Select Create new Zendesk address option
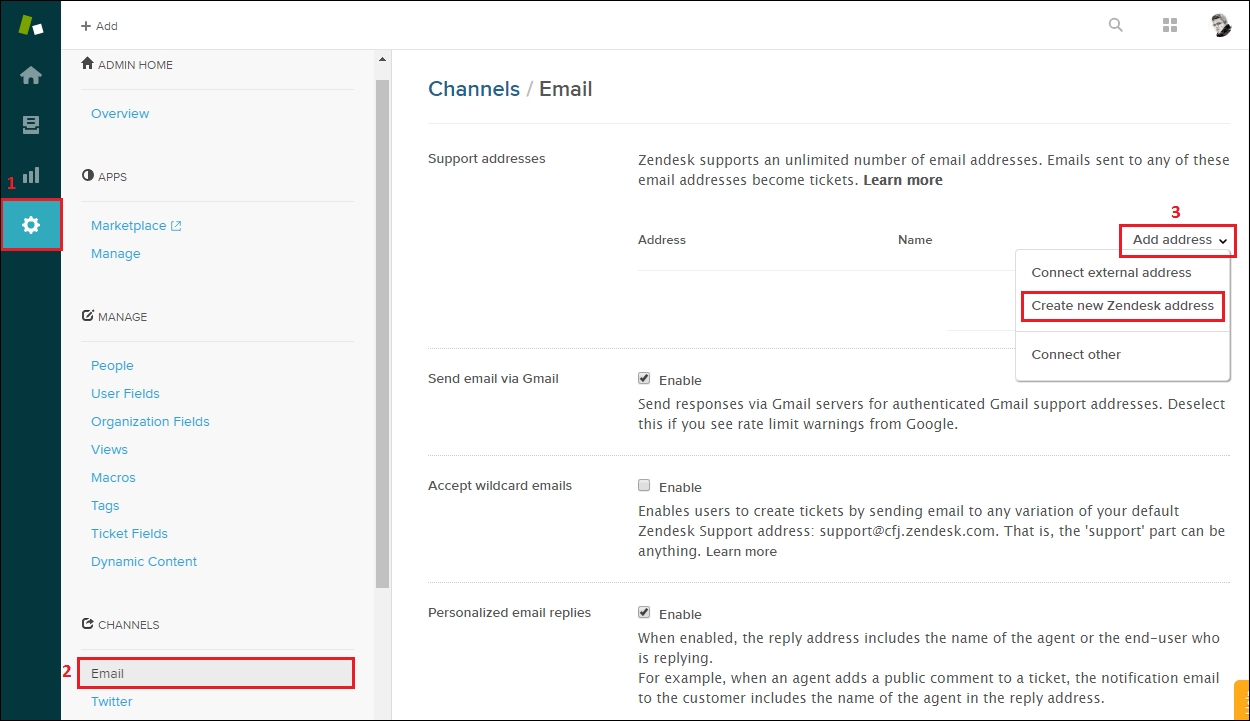 pyautogui.click(x=1123, y=306)
